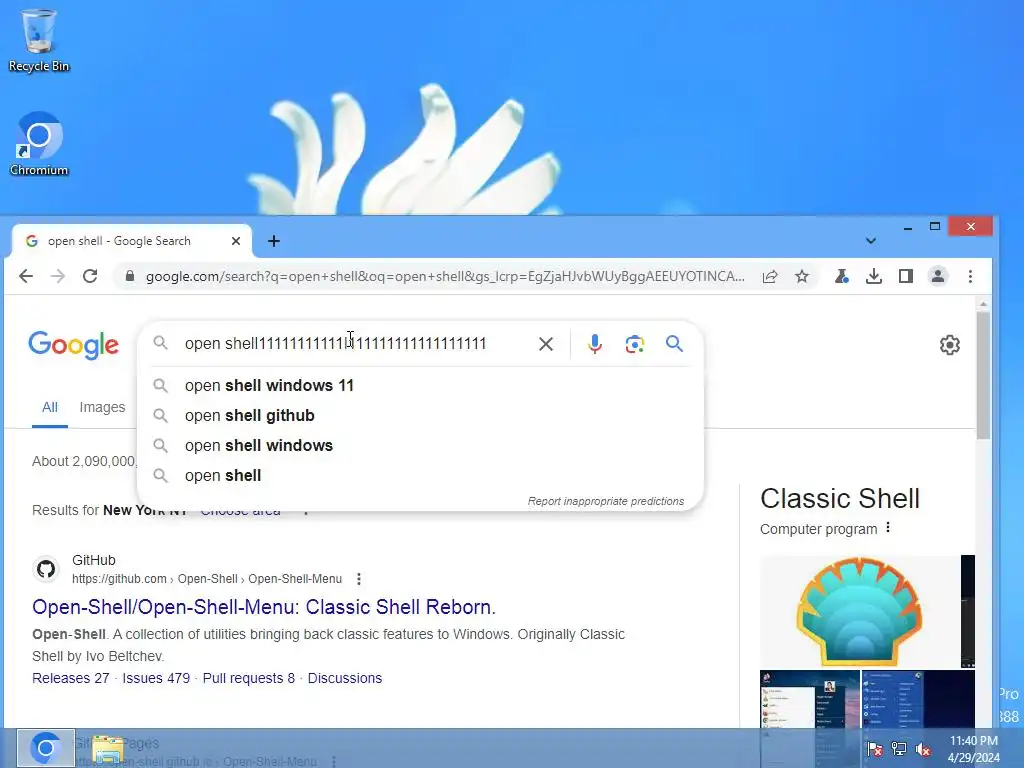
Task: Click the Classic Shell panel heading
Action: click(x=840, y=498)
